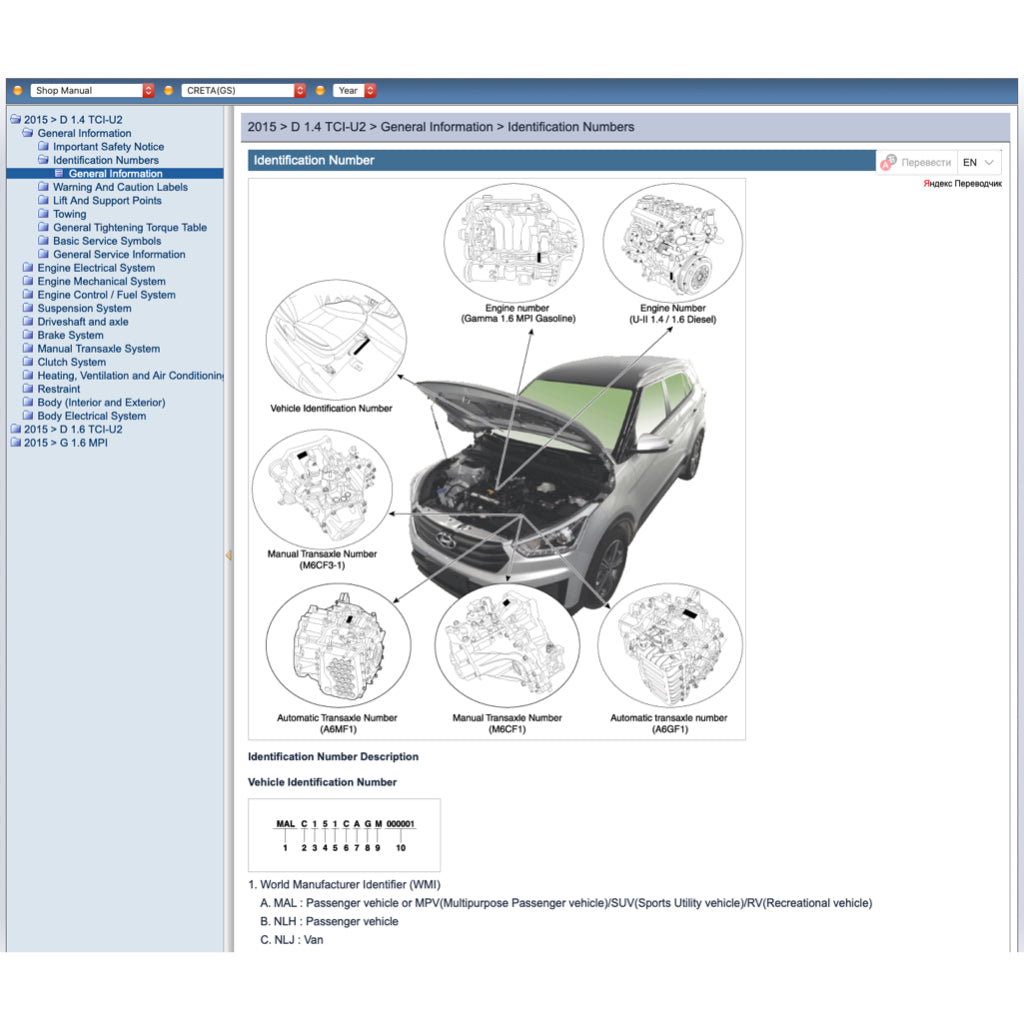
Task: Click the Suspension System book icon
Action: [x=29, y=308]
